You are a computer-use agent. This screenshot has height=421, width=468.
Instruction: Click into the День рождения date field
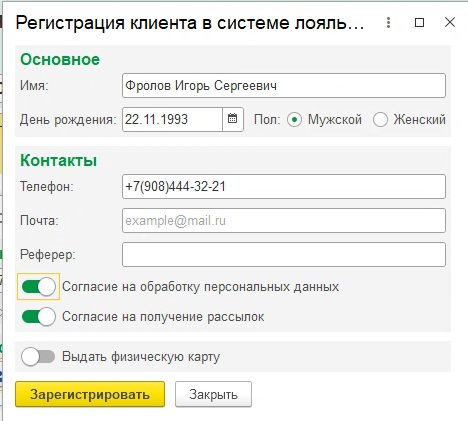click(x=172, y=119)
